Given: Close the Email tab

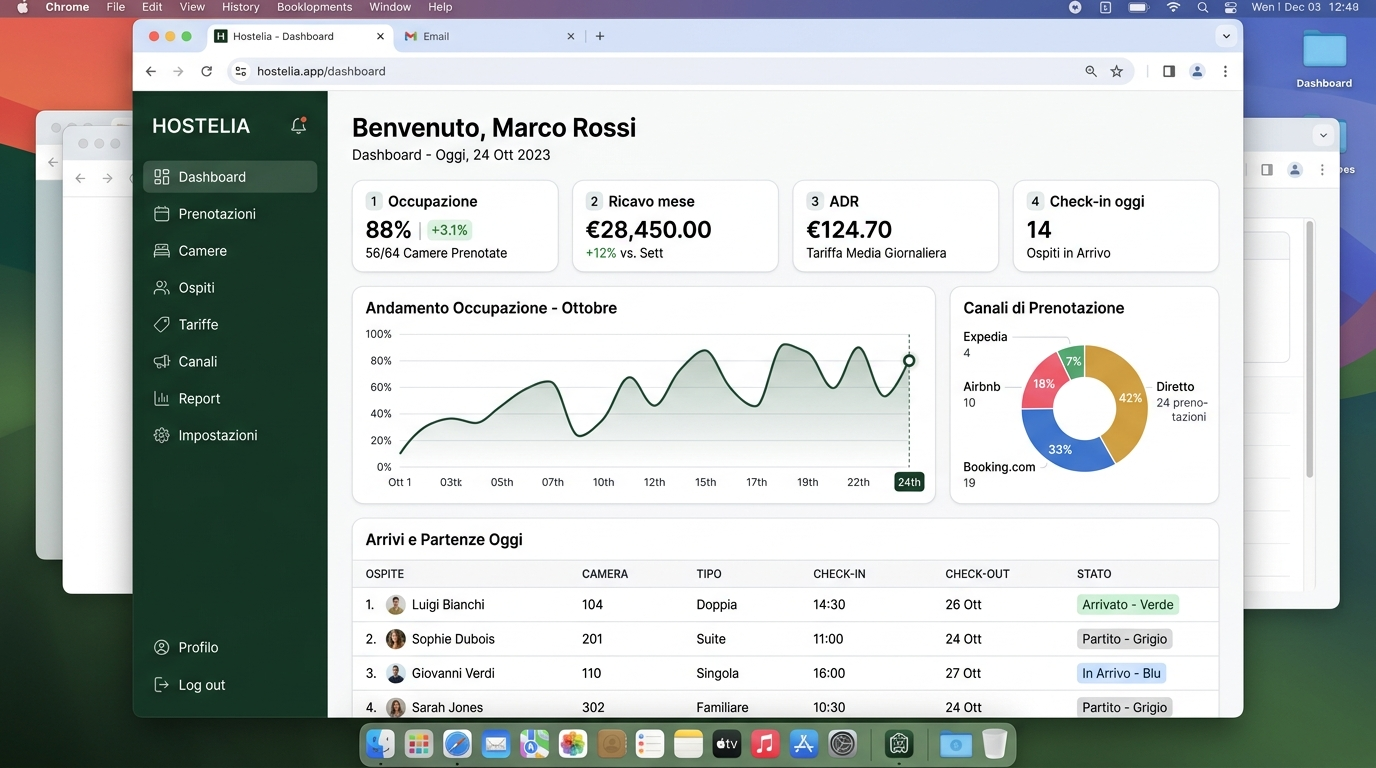Looking at the screenshot, I should (x=571, y=36).
